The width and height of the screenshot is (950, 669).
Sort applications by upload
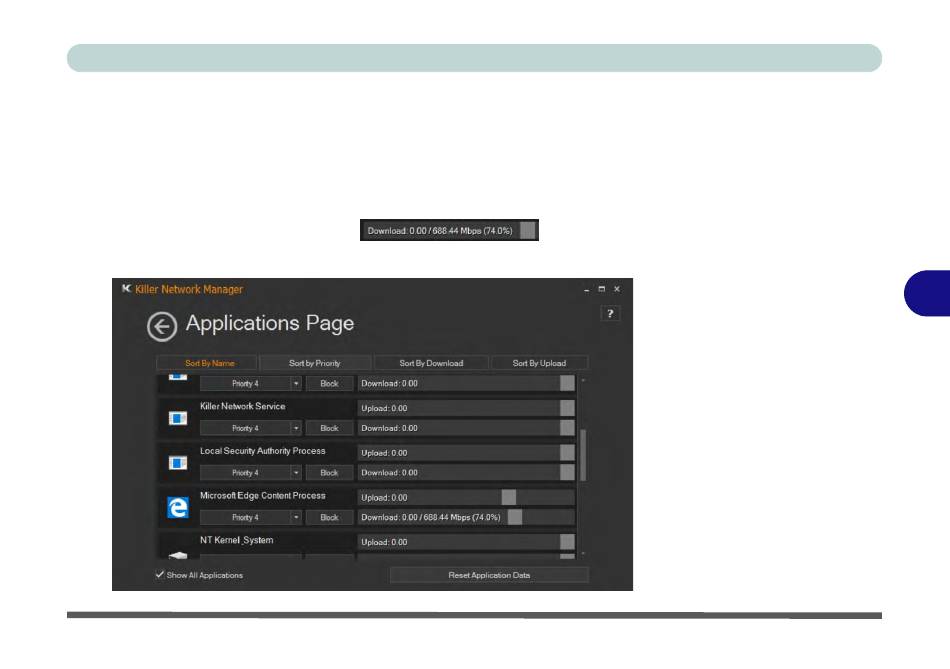point(539,363)
